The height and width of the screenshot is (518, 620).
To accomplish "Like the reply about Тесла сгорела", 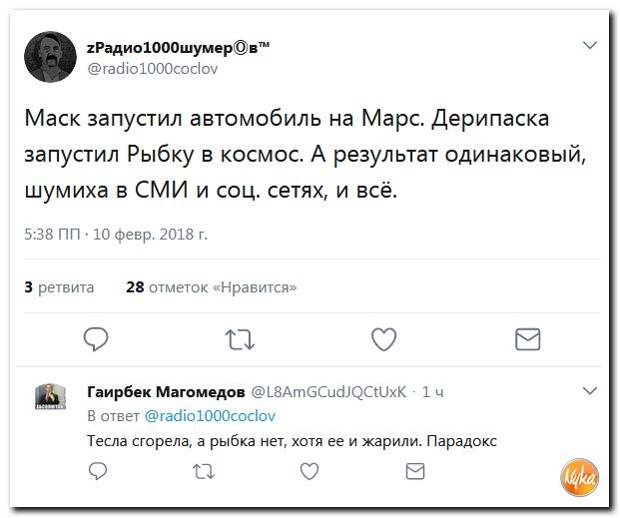I will tap(309, 471).
